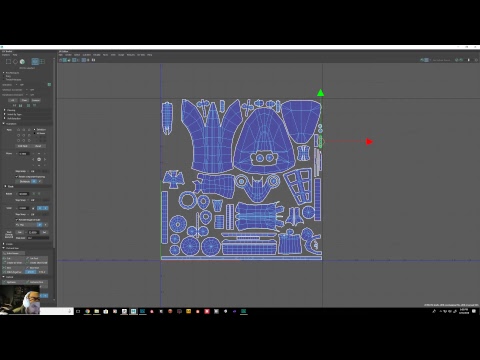480x360 pixels.
Task: Select the dashed-square selection mode icon
Action: 8,61
